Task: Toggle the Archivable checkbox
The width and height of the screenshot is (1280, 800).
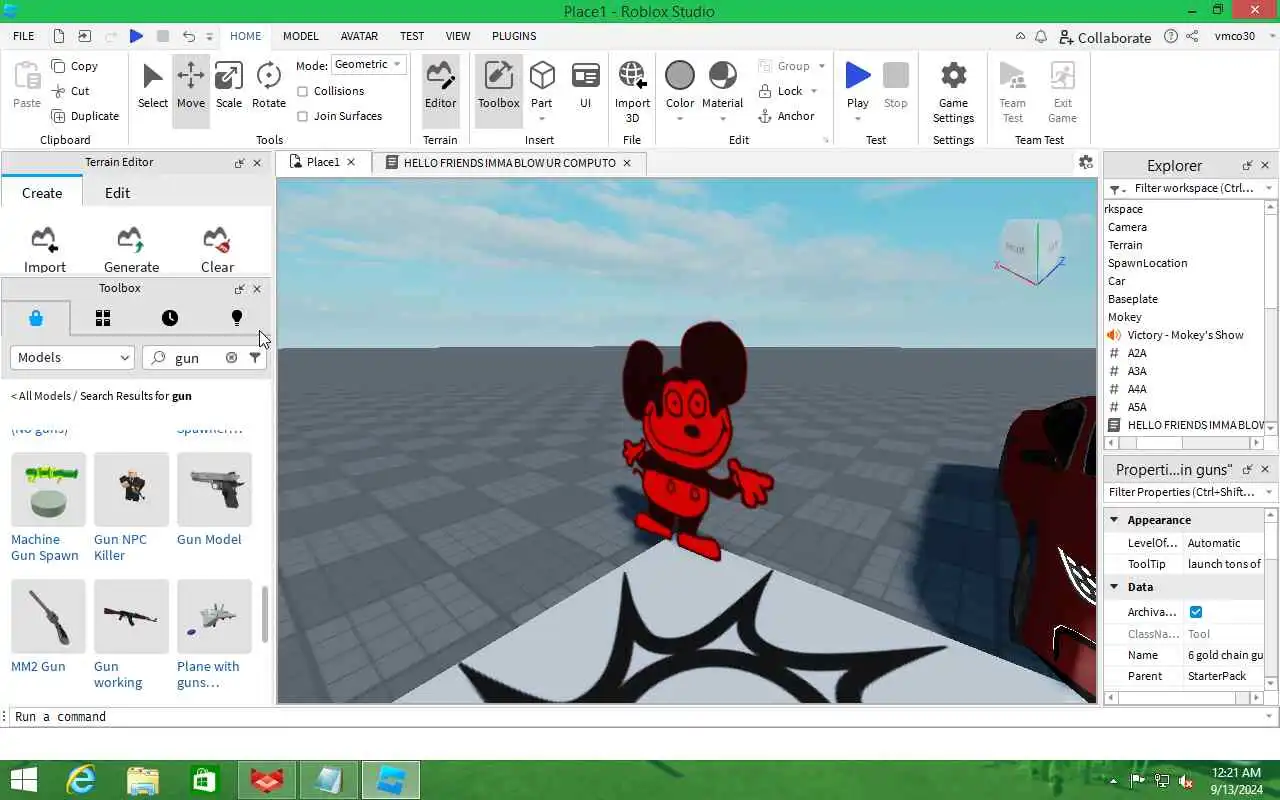Action: point(1196,612)
